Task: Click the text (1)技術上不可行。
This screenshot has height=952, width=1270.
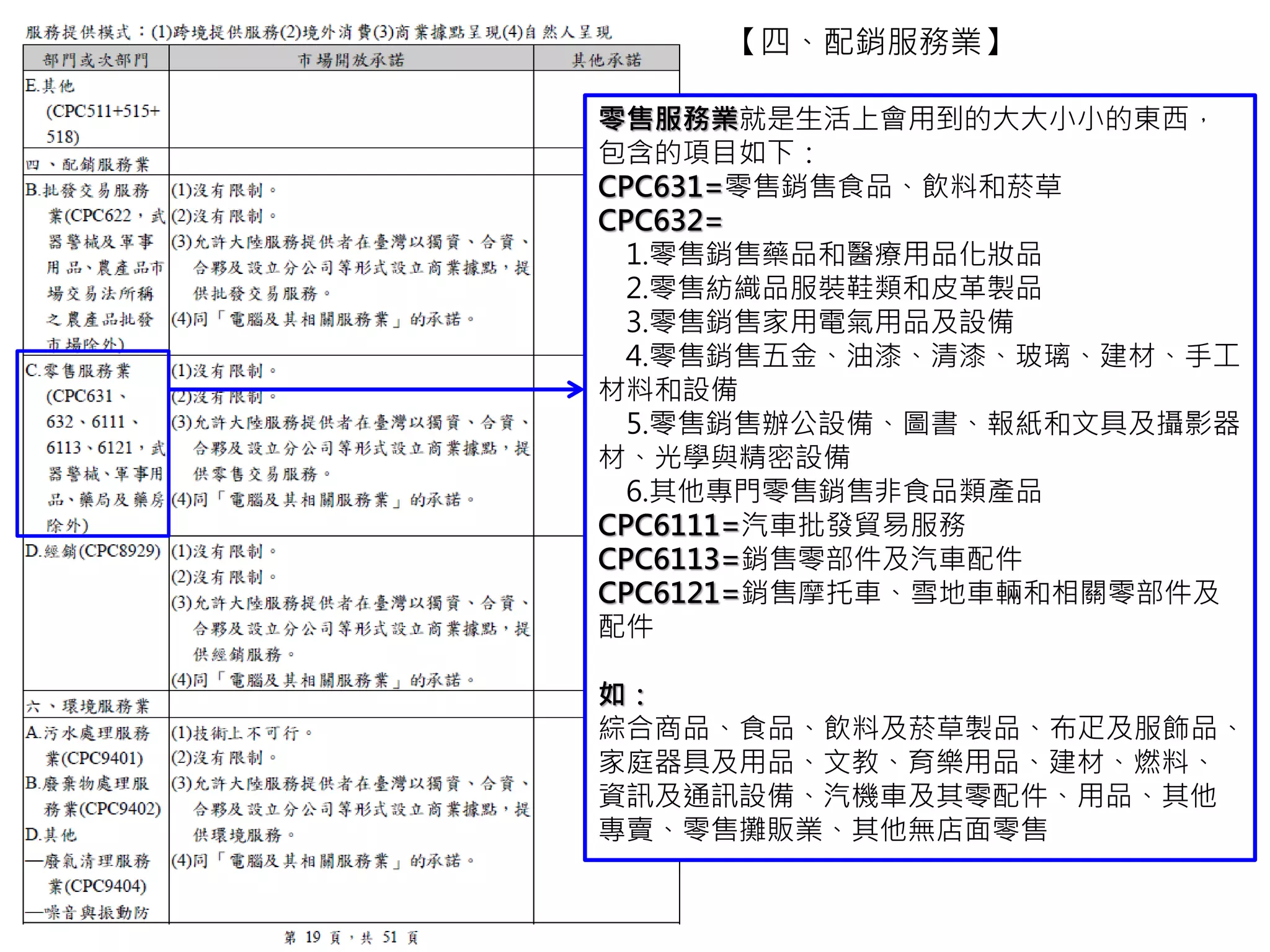Action: click(x=243, y=733)
